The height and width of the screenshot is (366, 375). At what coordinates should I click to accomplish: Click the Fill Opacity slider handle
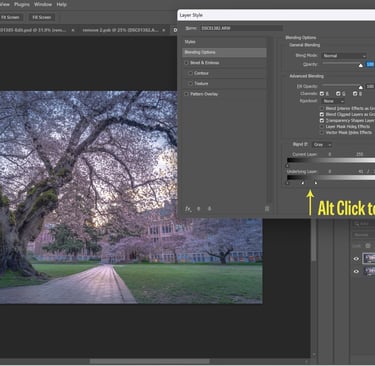coord(360,87)
